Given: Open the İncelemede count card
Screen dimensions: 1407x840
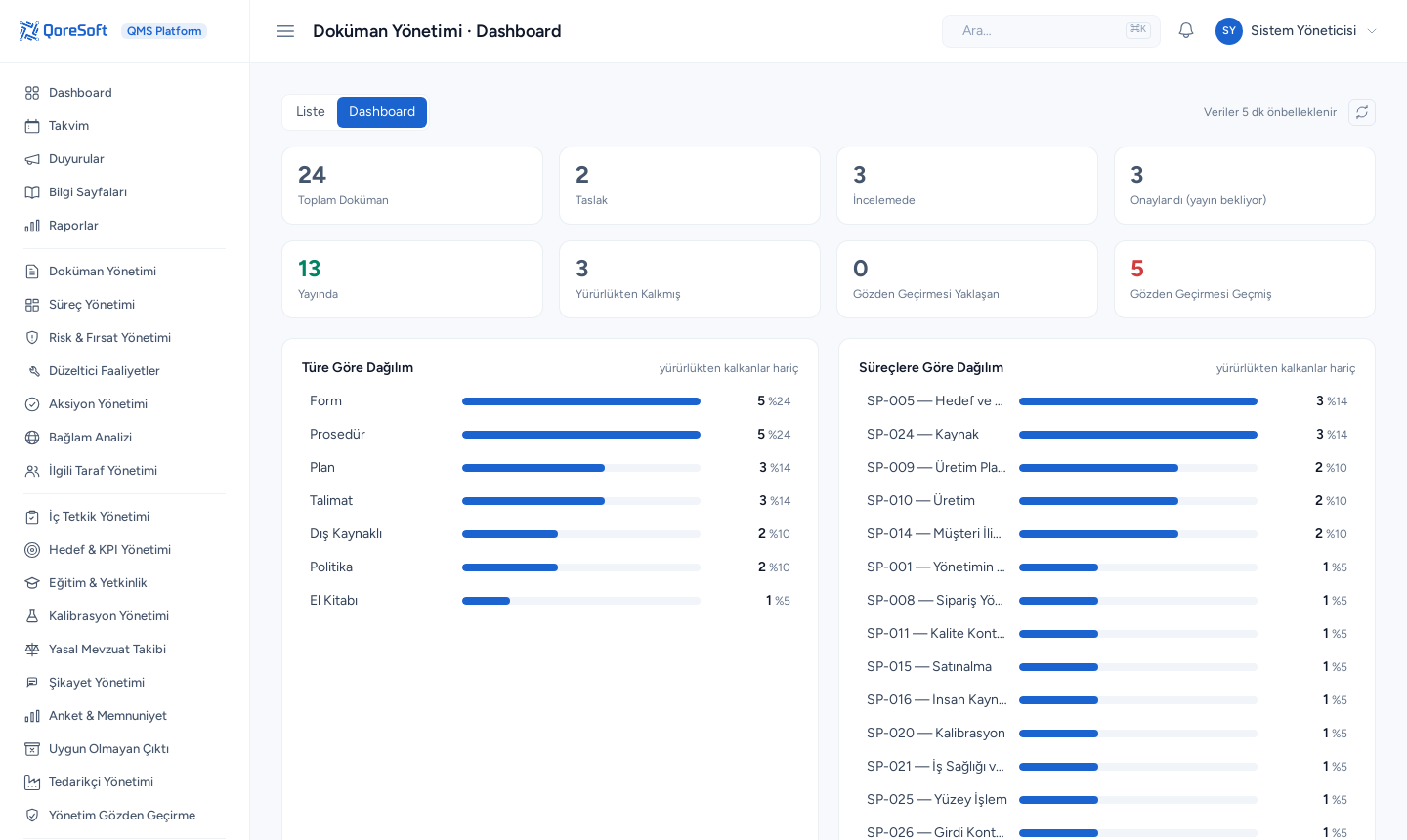Looking at the screenshot, I should pos(967,186).
